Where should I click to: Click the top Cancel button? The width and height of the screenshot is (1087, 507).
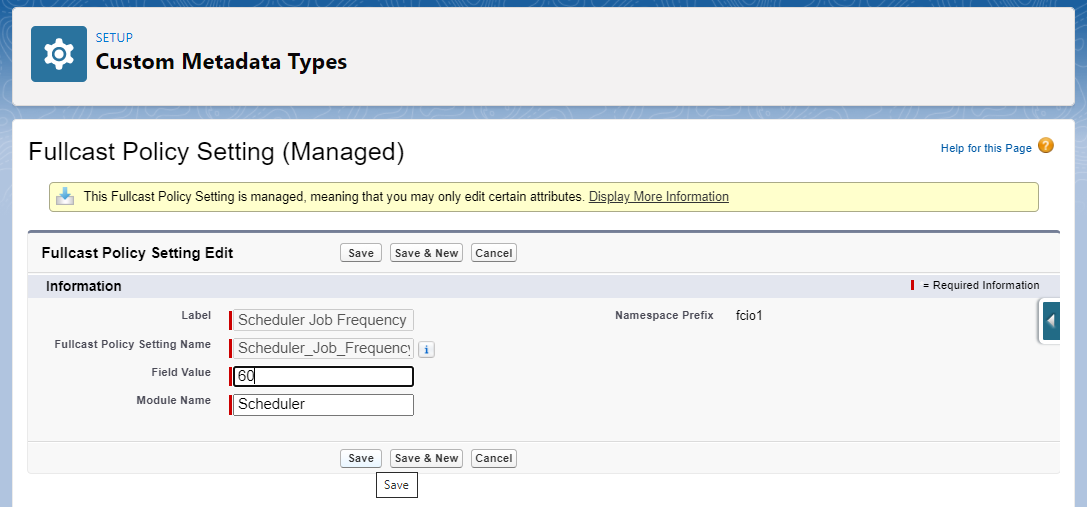494,253
